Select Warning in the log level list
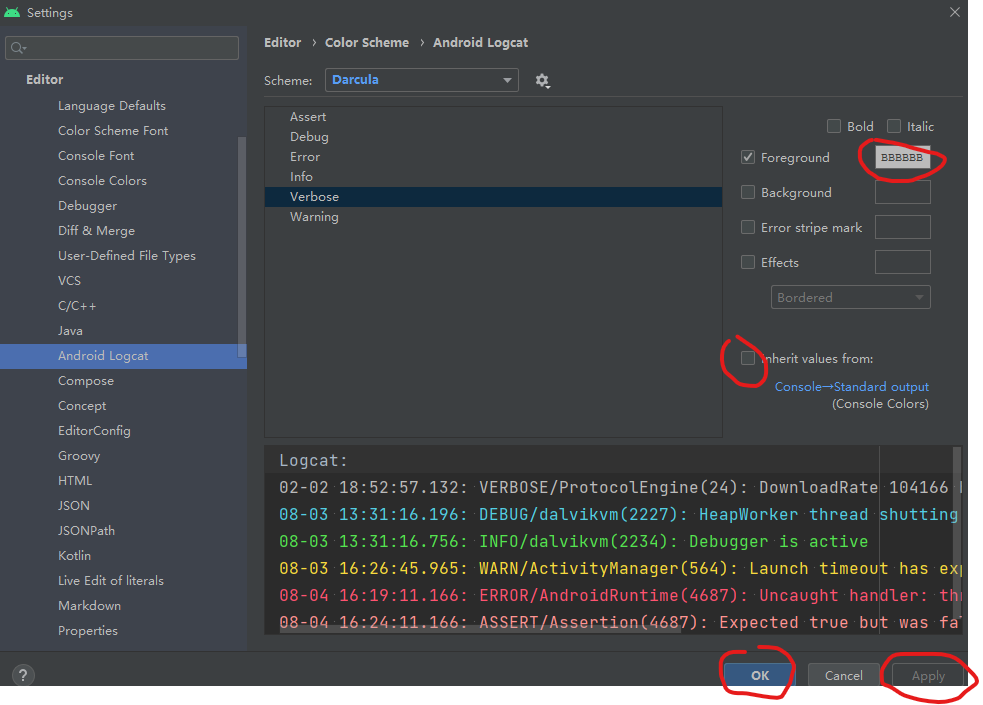The height and width of the screenshot is (705, 983). pos(493,217)
